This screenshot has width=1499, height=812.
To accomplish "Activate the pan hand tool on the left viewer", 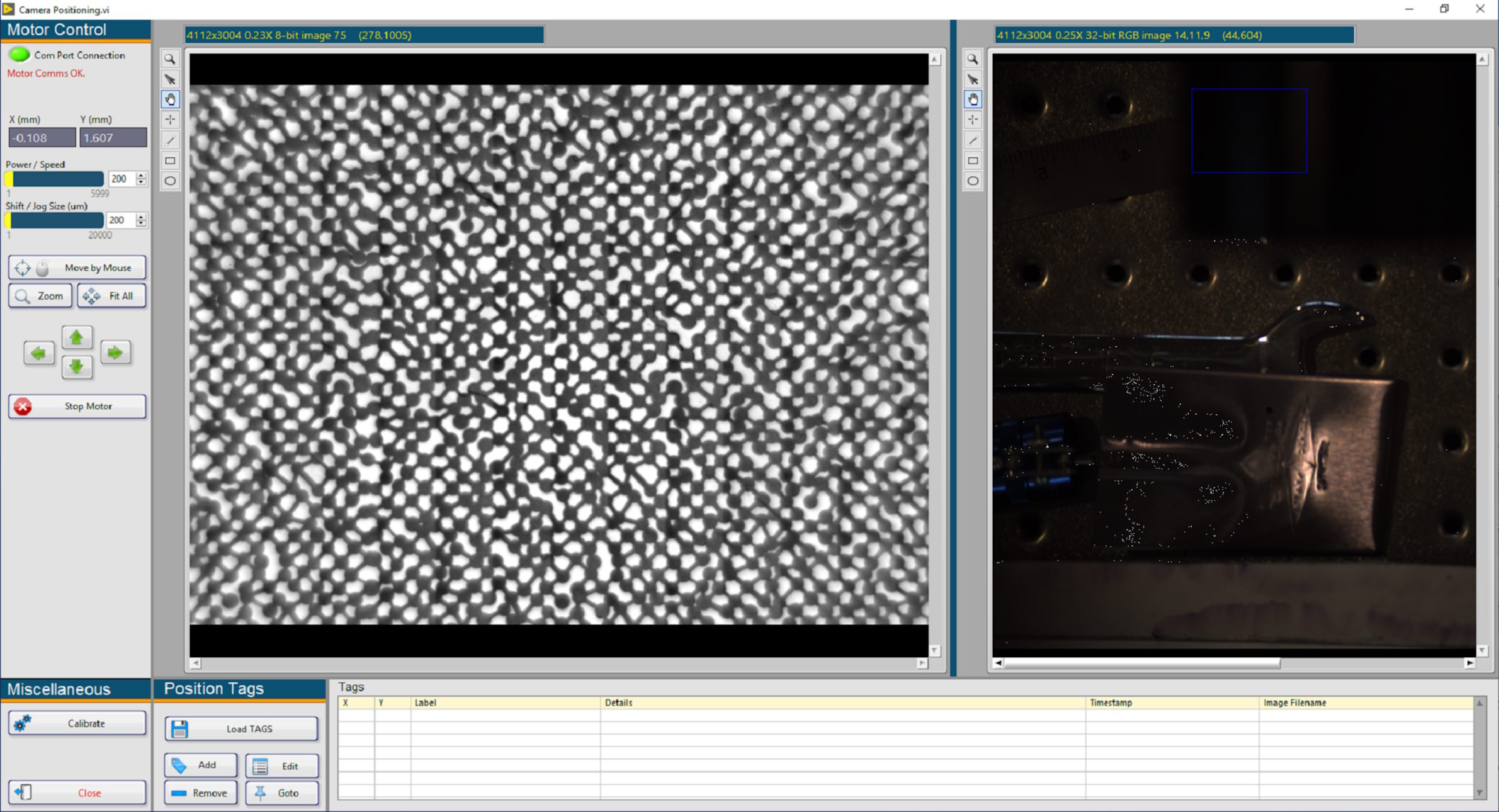I will tap(170, 99).
